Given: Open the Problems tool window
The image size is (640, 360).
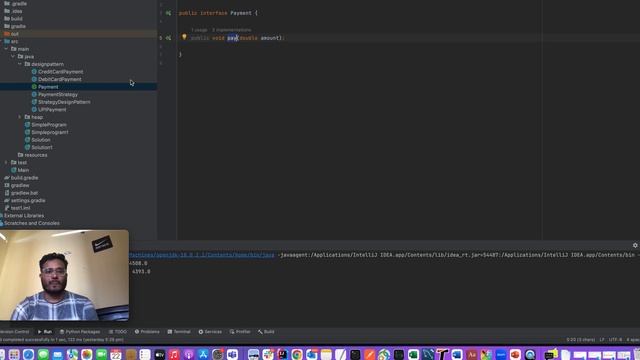Looking at the screenshot, I should [x=147, y=332].
